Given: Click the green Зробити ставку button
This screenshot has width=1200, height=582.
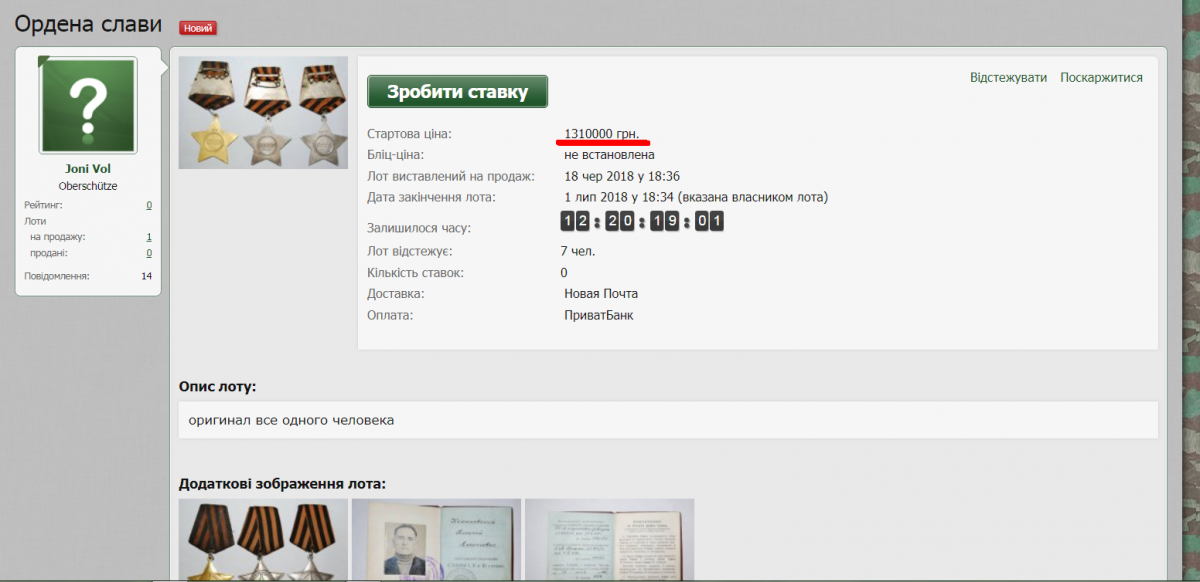Looking at the screenshot, I should (x=457, y=92).
